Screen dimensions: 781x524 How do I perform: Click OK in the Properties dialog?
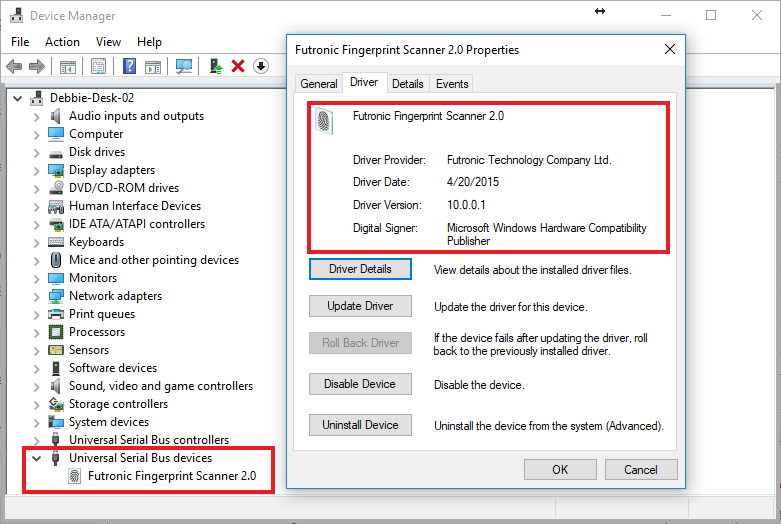click(x=560, y=470)
